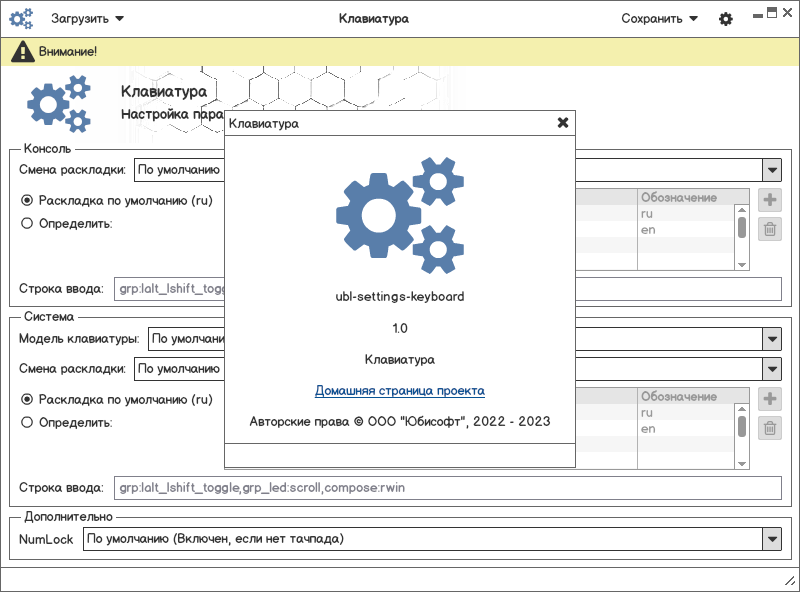Select Определить radio button in Консоль
Image resolution: width=800 pixels, height=592 pixels.
(x=28, y=223)
